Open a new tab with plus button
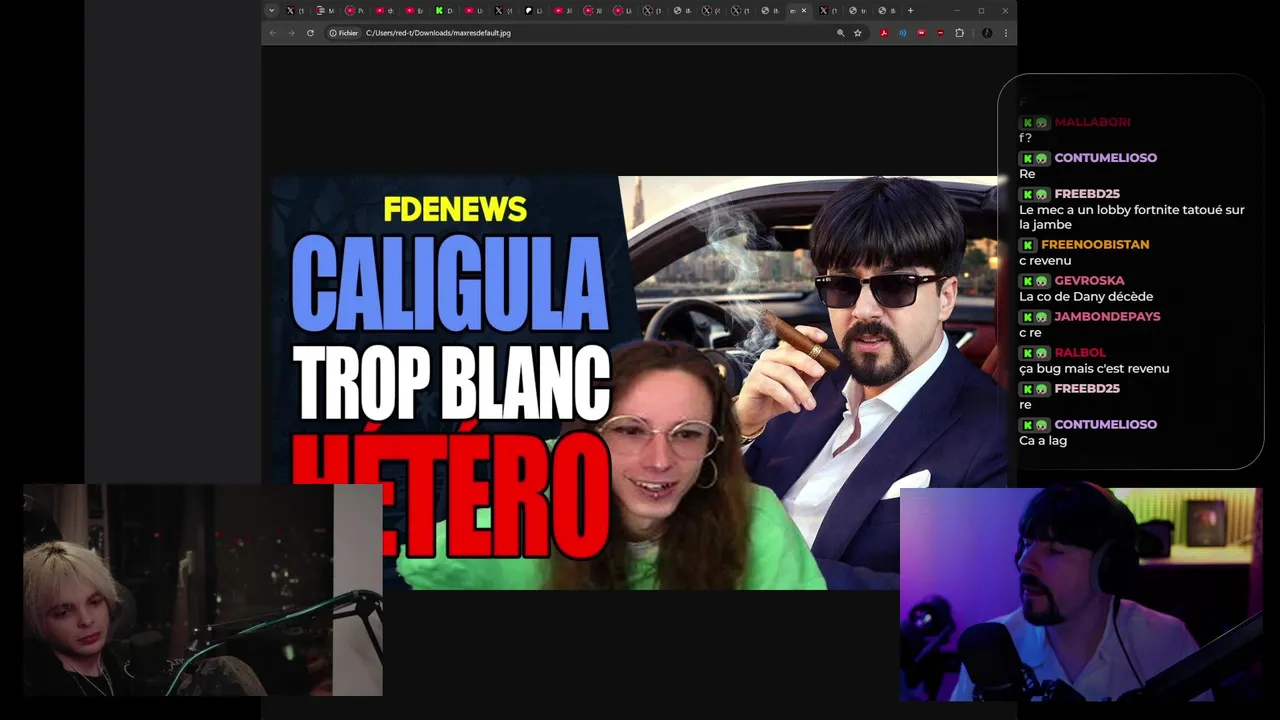 pos(910,10)
